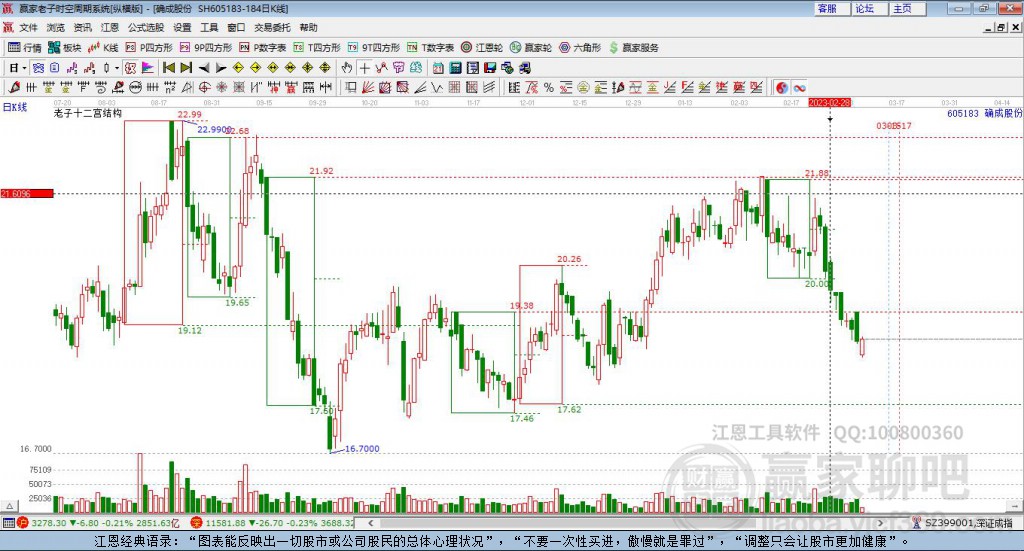The width and height of the screenshot is (1024, 551).
Task: Open the 帮助 menu
Action: click(308, 27)
